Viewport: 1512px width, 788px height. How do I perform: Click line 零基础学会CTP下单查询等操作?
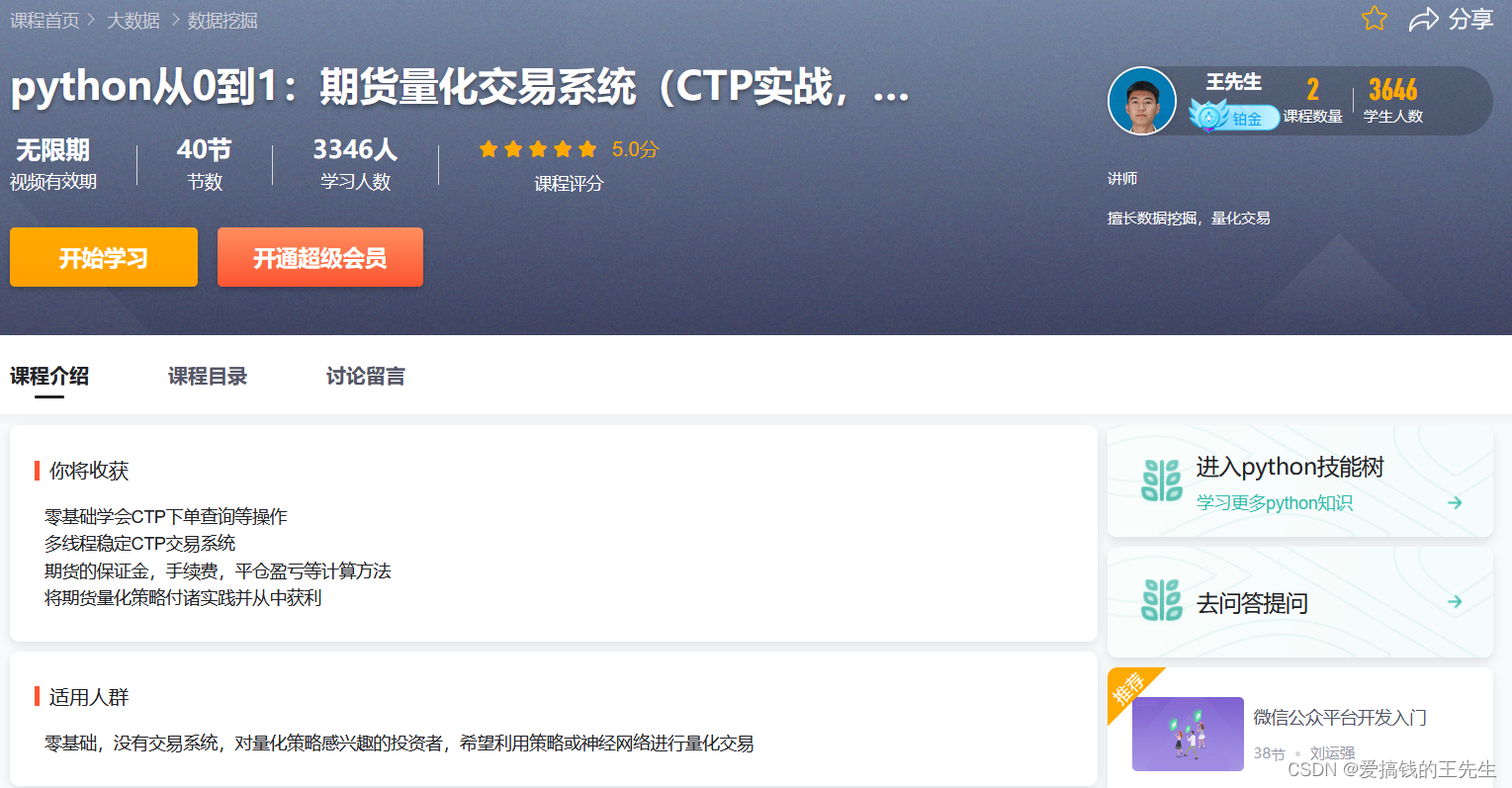click(166, 516)
